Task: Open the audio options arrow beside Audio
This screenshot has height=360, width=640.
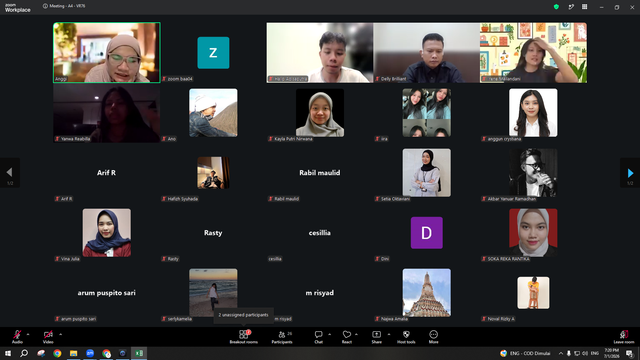Action: [x=28, y=334]
